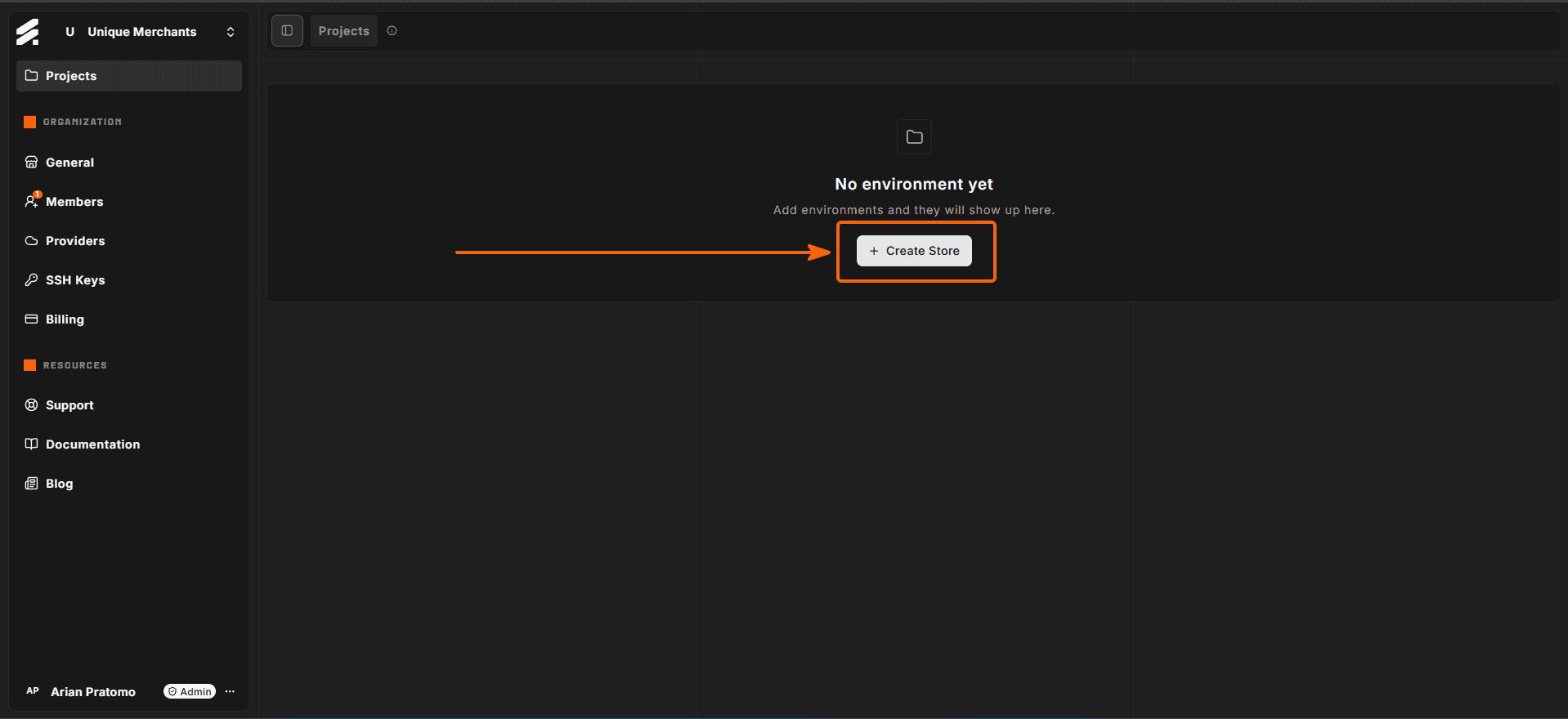Click the "Add environments and they will show up here." text
Viewport: 1568px width, 719px height.
[x=914, y=210]
